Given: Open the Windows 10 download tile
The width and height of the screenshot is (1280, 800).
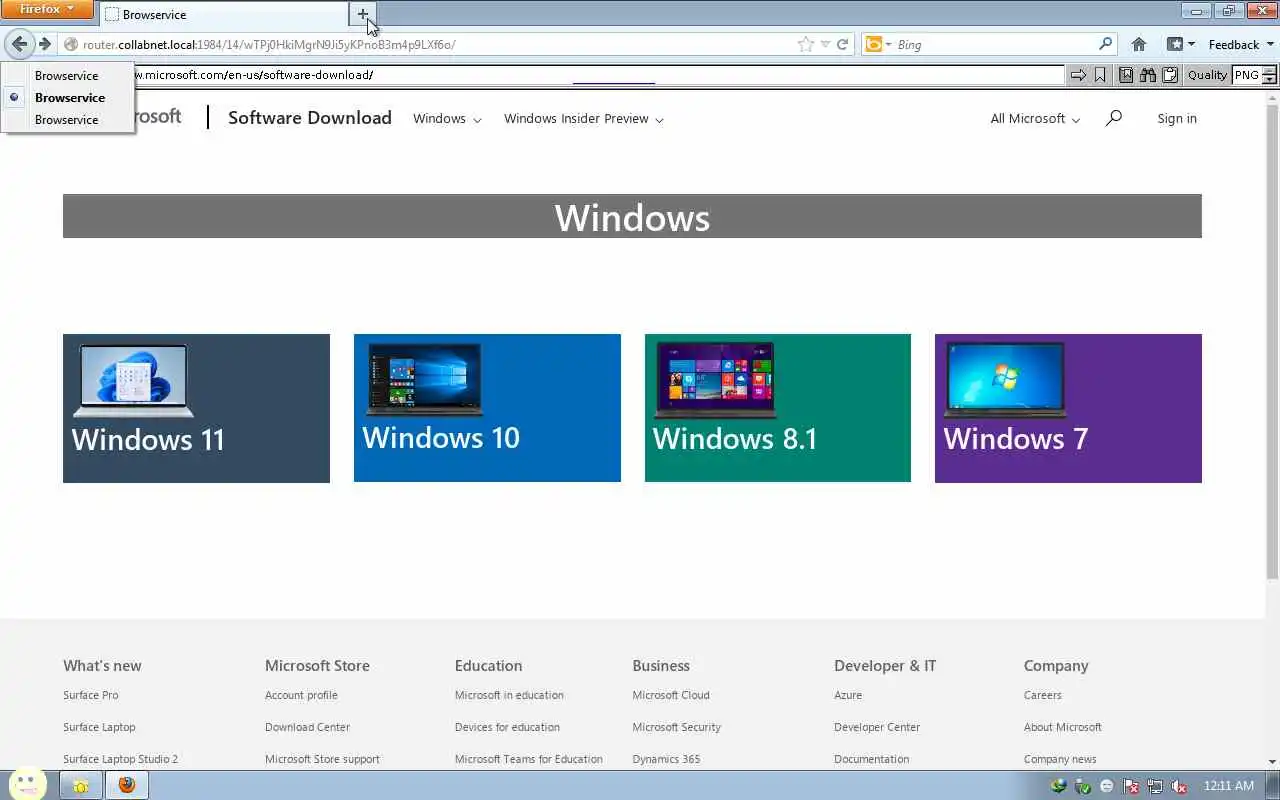Looking at the screenshot, I should 487,408.
